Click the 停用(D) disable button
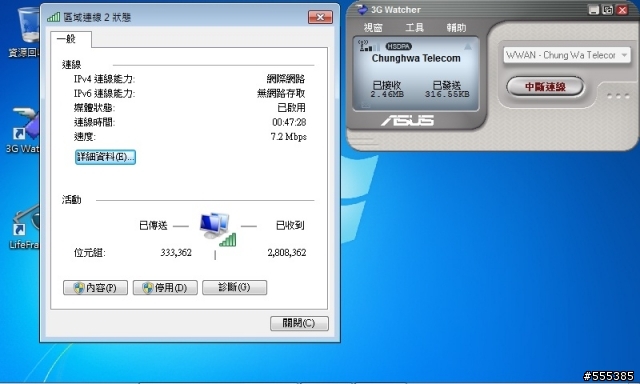This screenshot has width=640, height=384. click(x=165, y=288)
